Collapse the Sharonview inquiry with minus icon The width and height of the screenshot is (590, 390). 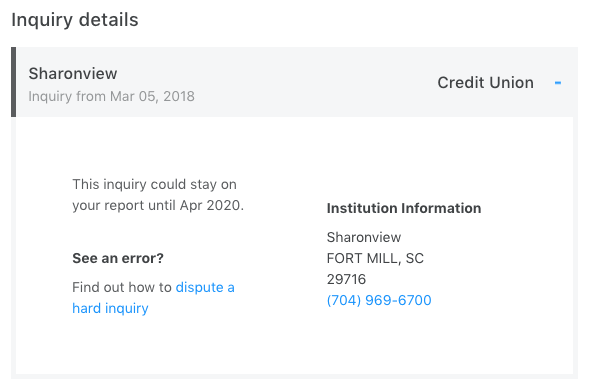[558, 83]
